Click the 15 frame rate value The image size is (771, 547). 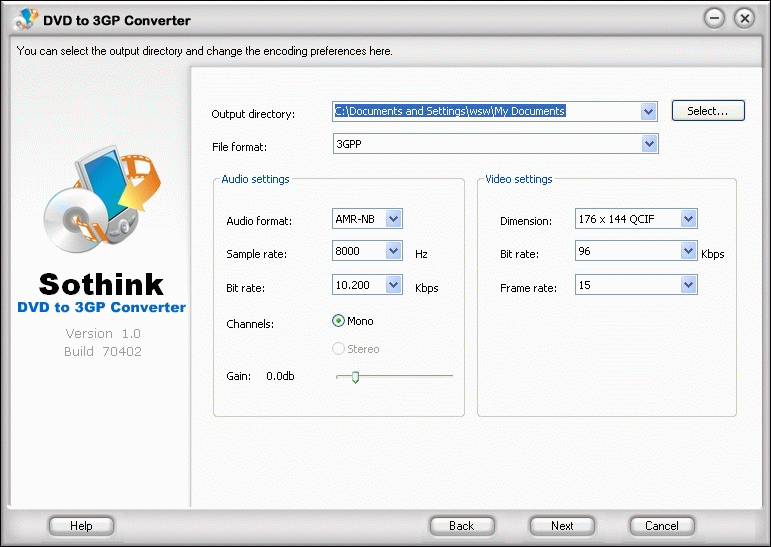(584, 285)
